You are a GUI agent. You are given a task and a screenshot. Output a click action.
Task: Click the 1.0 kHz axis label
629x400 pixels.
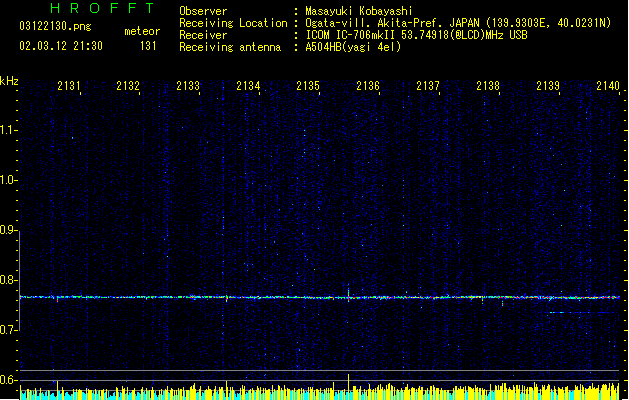8,180
